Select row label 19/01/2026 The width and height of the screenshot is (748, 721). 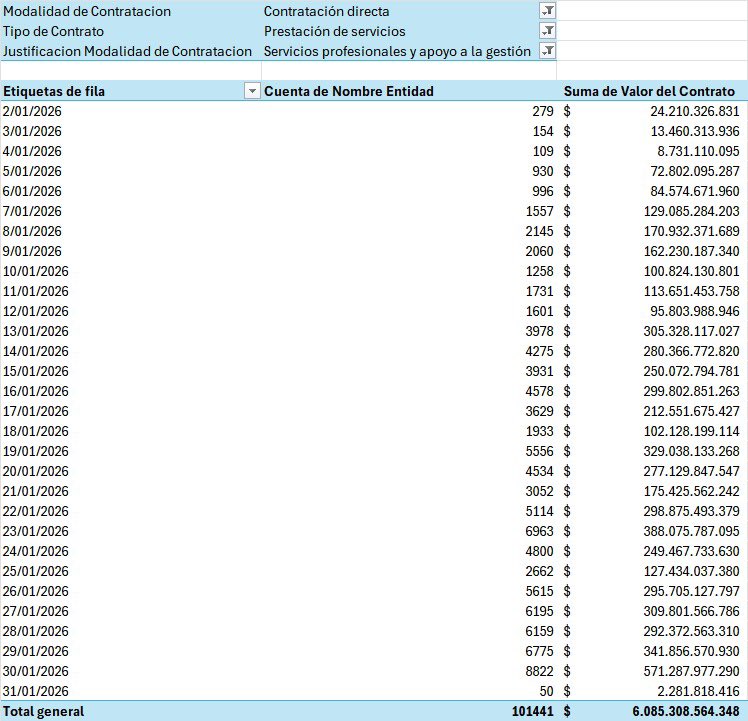[36, 451]
